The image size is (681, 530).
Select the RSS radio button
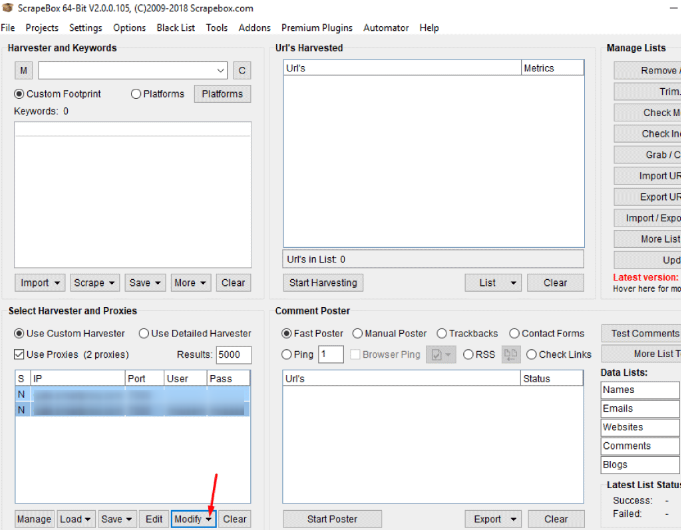click(x=479, y=354)
